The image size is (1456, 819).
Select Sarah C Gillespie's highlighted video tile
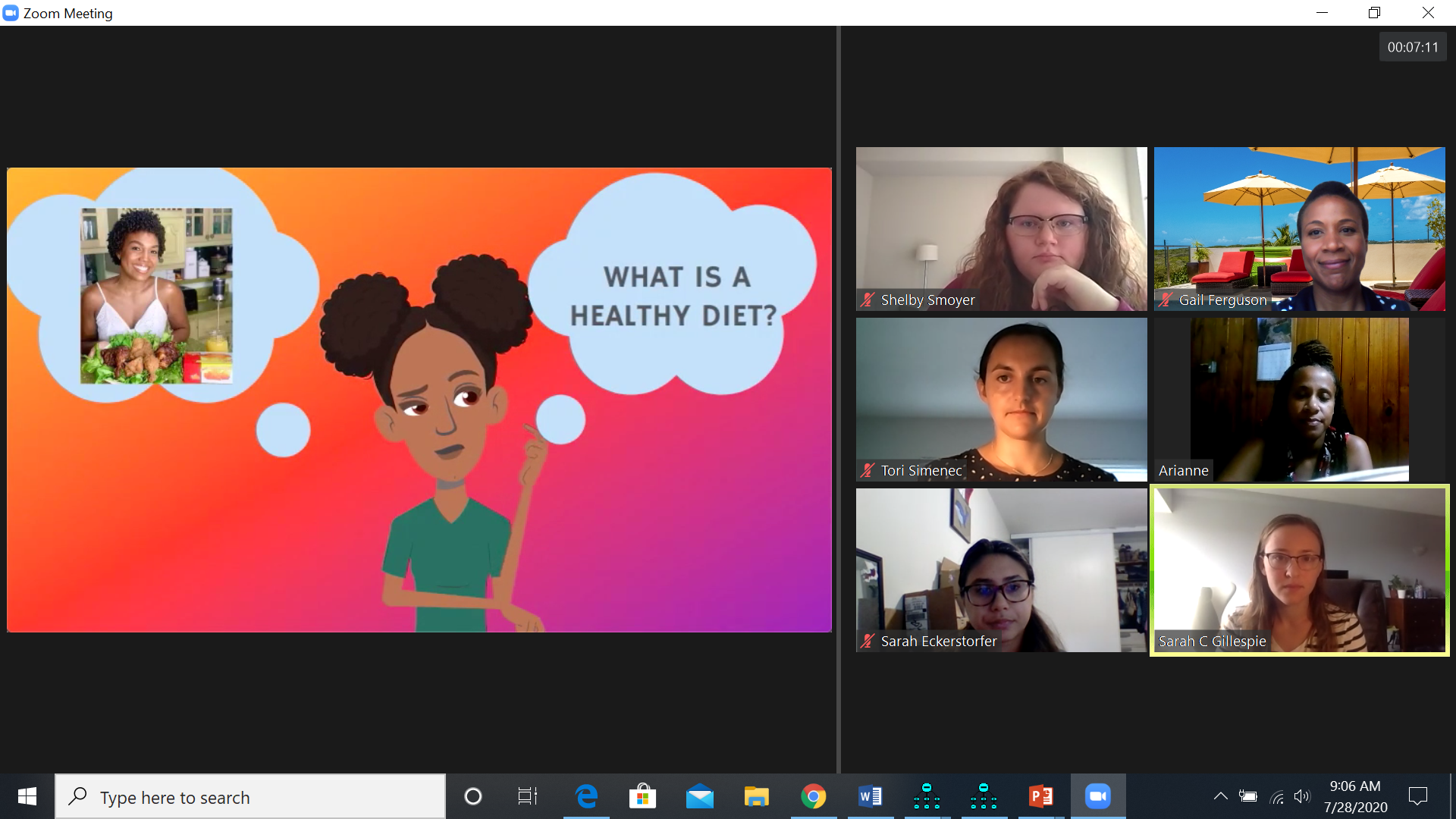(x=1299, y=570)
